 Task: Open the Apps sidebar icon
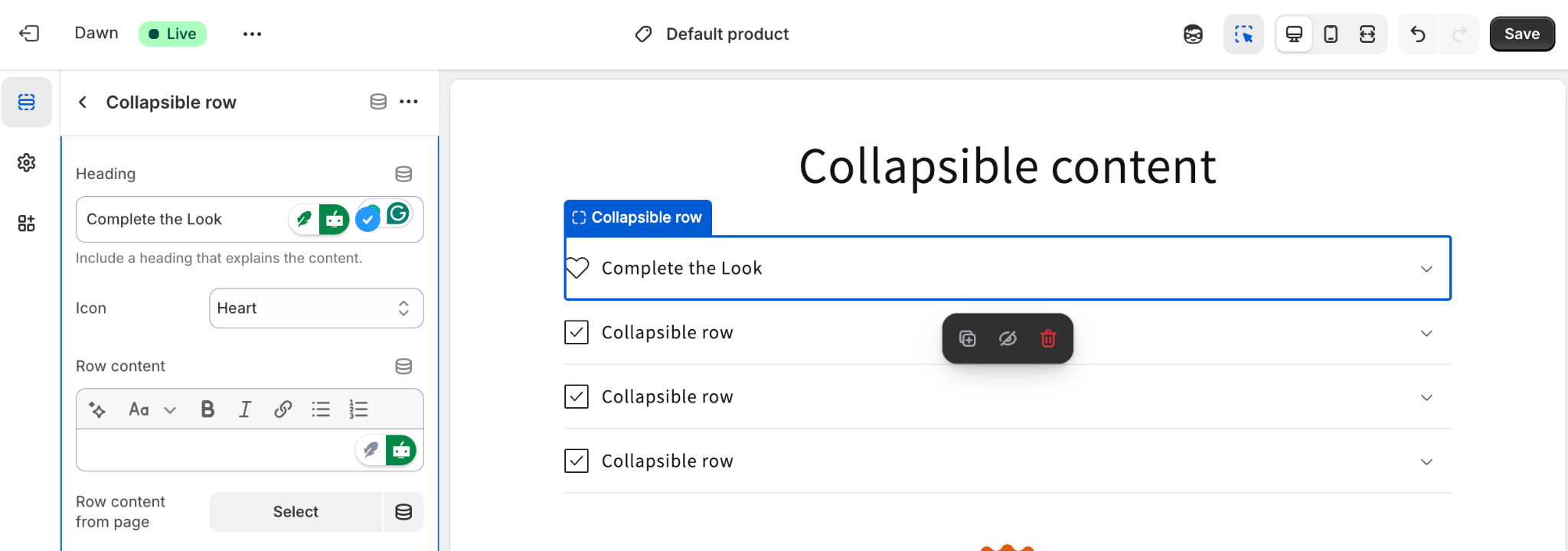click(27, 223)
